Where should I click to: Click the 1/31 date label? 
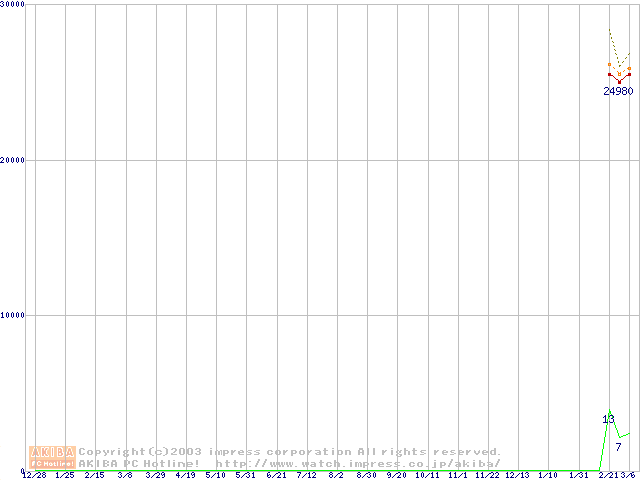(579, 475)
